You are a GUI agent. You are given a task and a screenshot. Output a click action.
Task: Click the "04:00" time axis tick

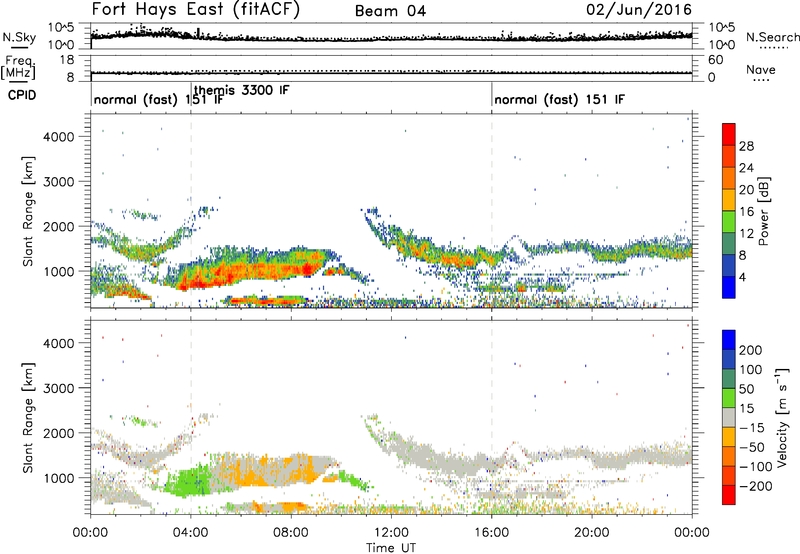[191, 533]
